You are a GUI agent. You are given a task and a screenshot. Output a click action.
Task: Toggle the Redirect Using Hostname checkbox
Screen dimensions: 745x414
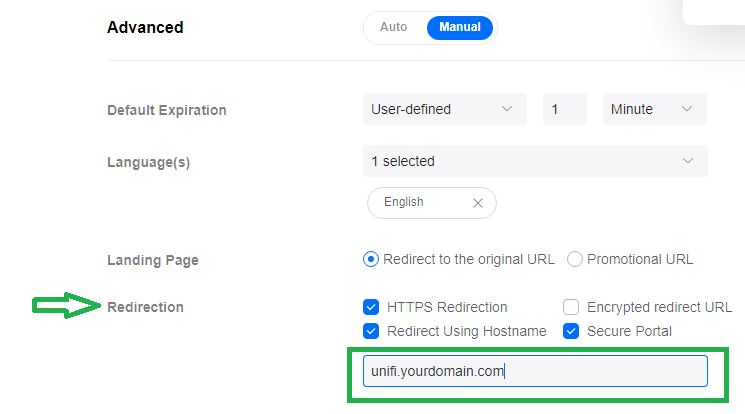pyautogui.click(x=371, y=331)
